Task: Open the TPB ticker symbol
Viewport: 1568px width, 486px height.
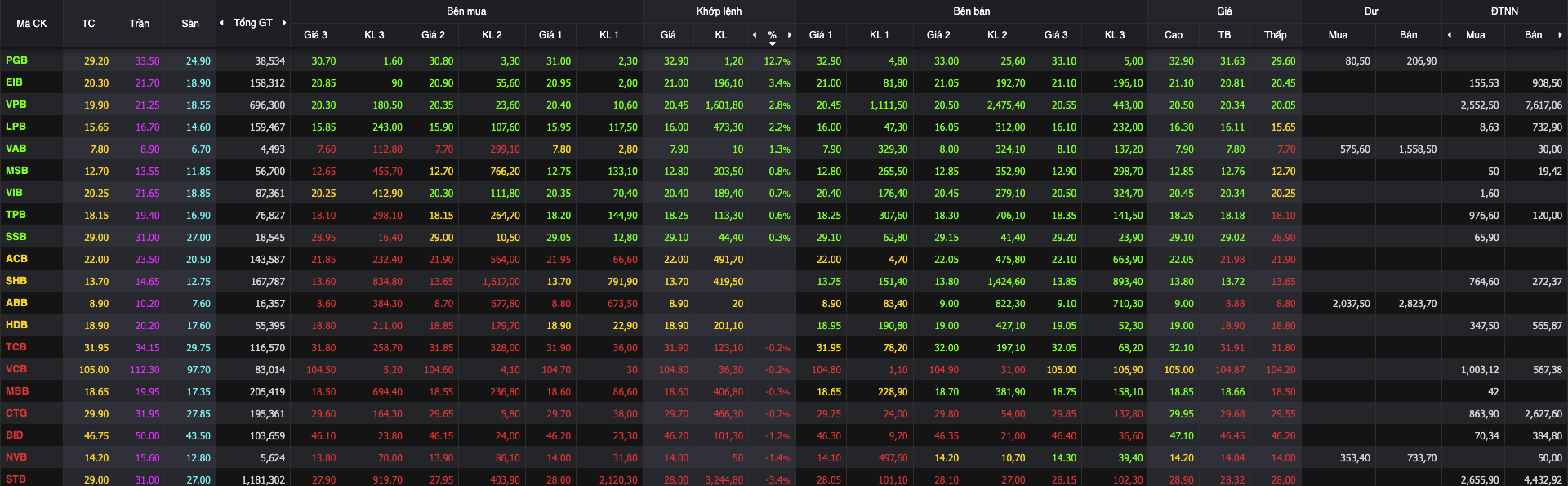Action: click(x=16, y=215)
